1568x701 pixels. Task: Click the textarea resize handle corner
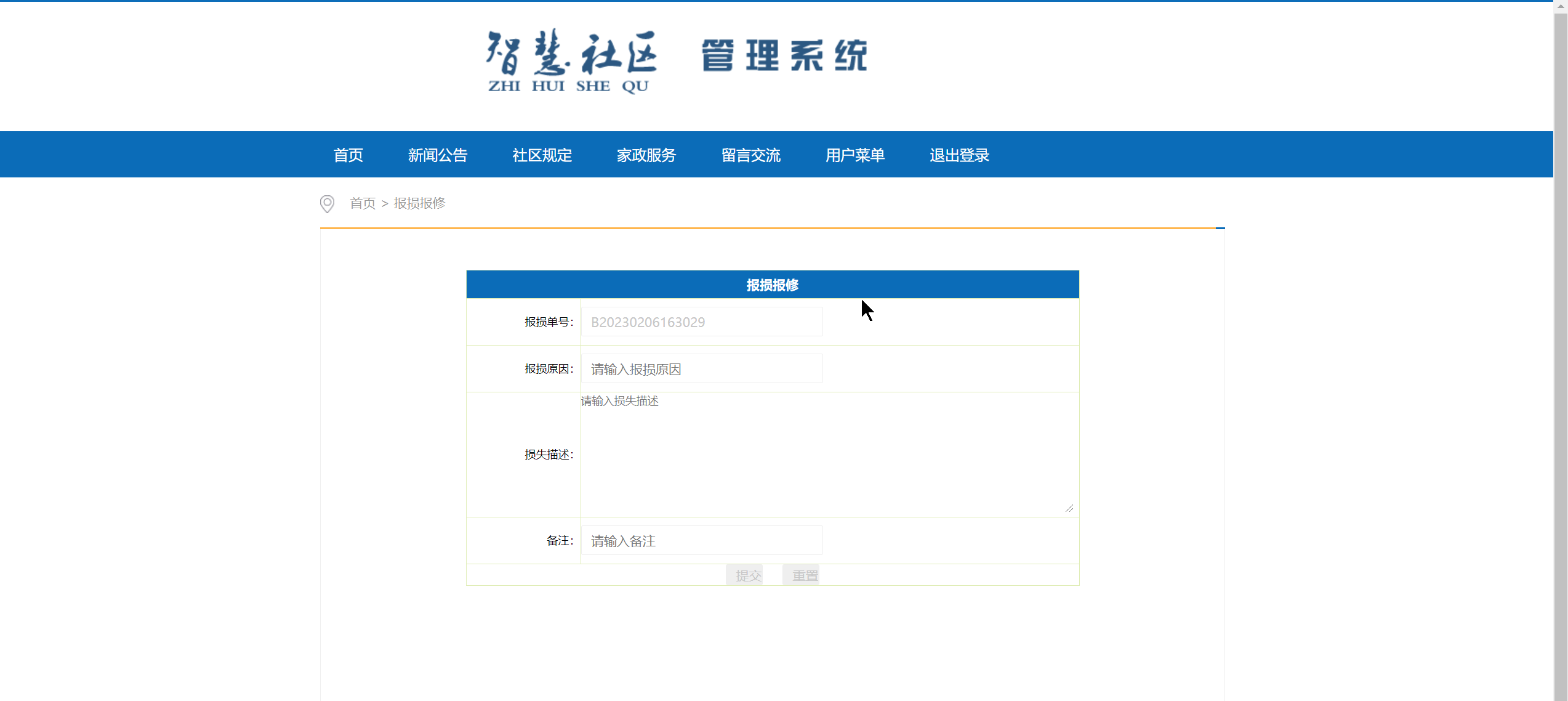(x=1069, y=508)
